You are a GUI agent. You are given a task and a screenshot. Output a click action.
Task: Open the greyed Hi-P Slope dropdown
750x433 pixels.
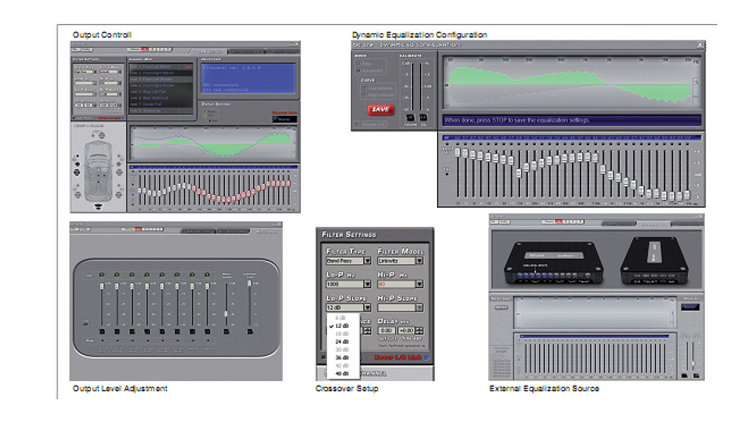click(400, 308)
